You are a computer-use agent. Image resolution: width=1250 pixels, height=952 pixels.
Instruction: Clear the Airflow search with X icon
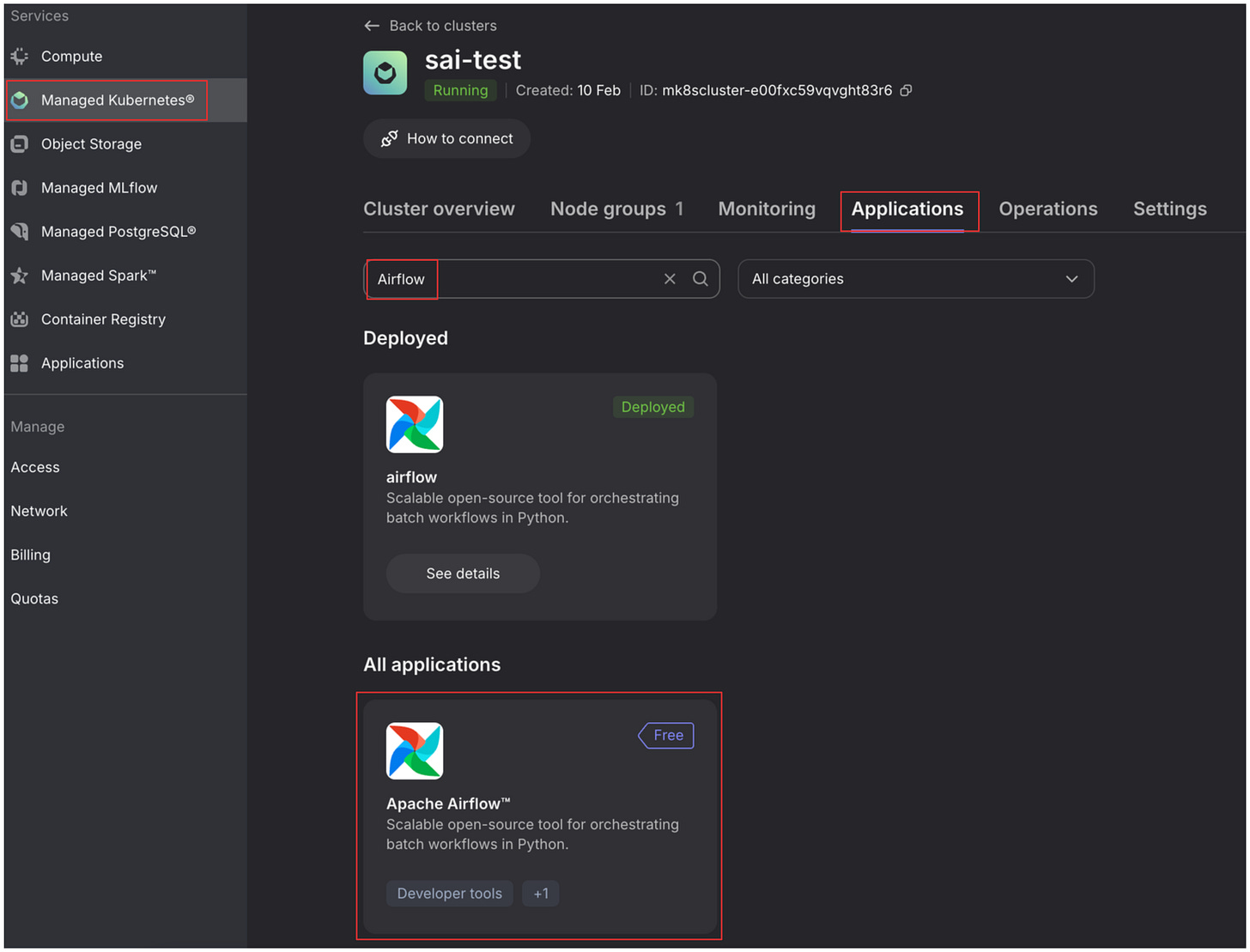tap(670, 279)
